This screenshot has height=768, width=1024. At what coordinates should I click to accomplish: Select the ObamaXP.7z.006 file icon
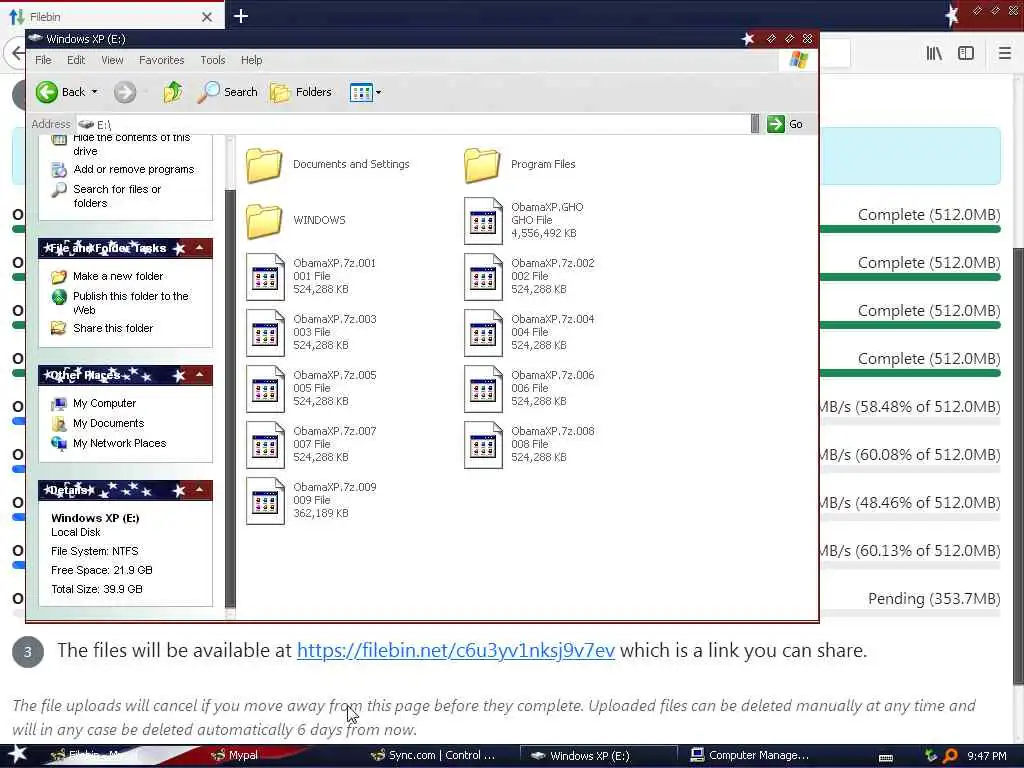click(x=483, y=389)
